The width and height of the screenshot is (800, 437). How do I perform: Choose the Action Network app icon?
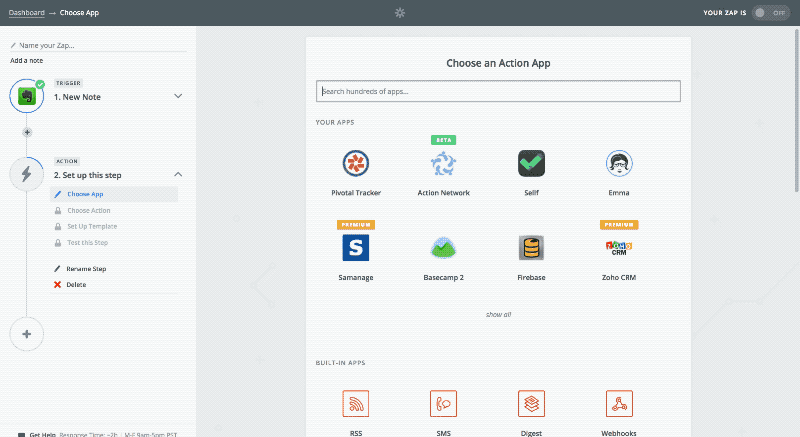click(x=443, y=164)
